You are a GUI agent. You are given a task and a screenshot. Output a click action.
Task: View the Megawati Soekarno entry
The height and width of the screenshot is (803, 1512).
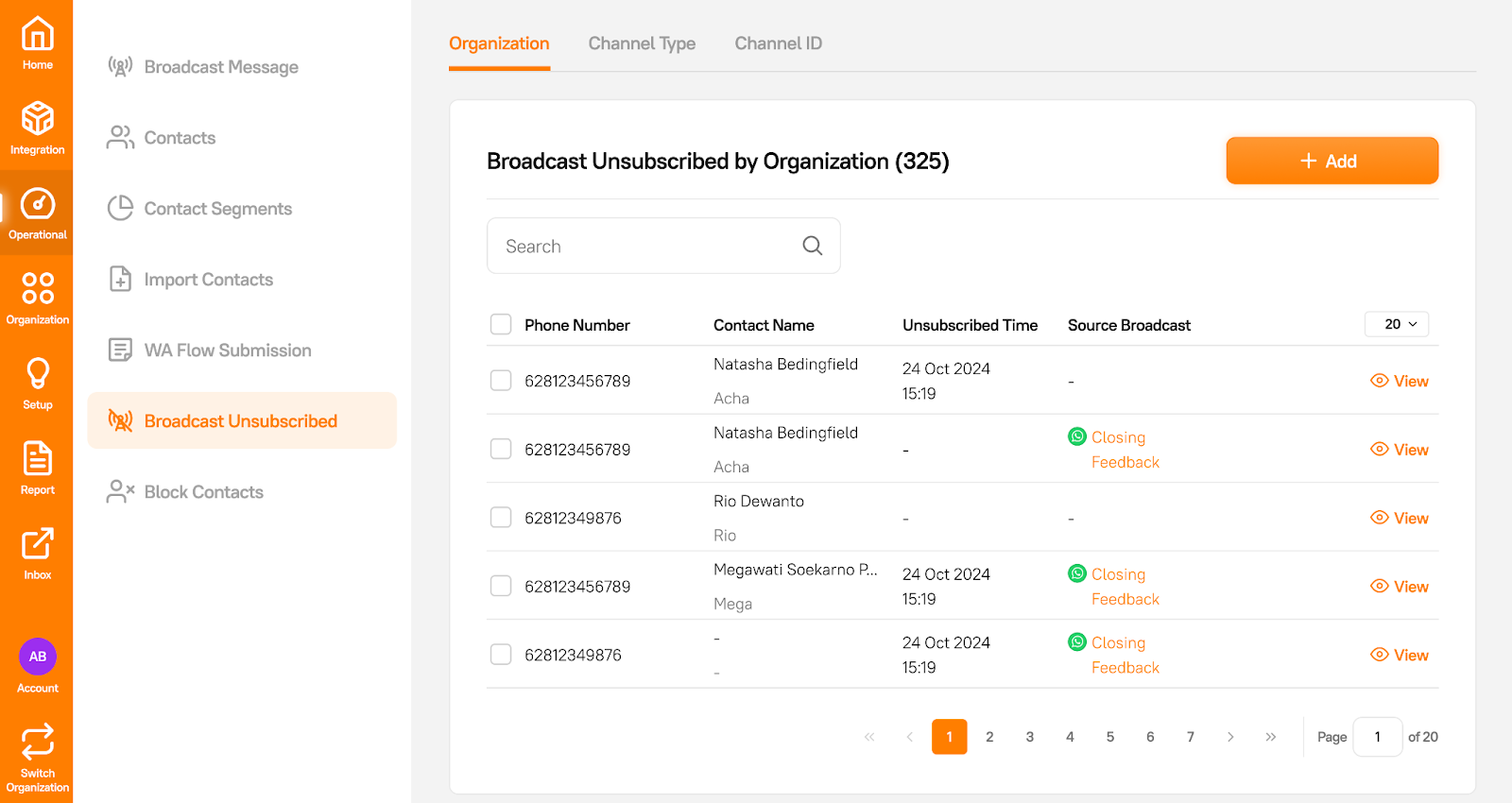(x=1400, y=587)
